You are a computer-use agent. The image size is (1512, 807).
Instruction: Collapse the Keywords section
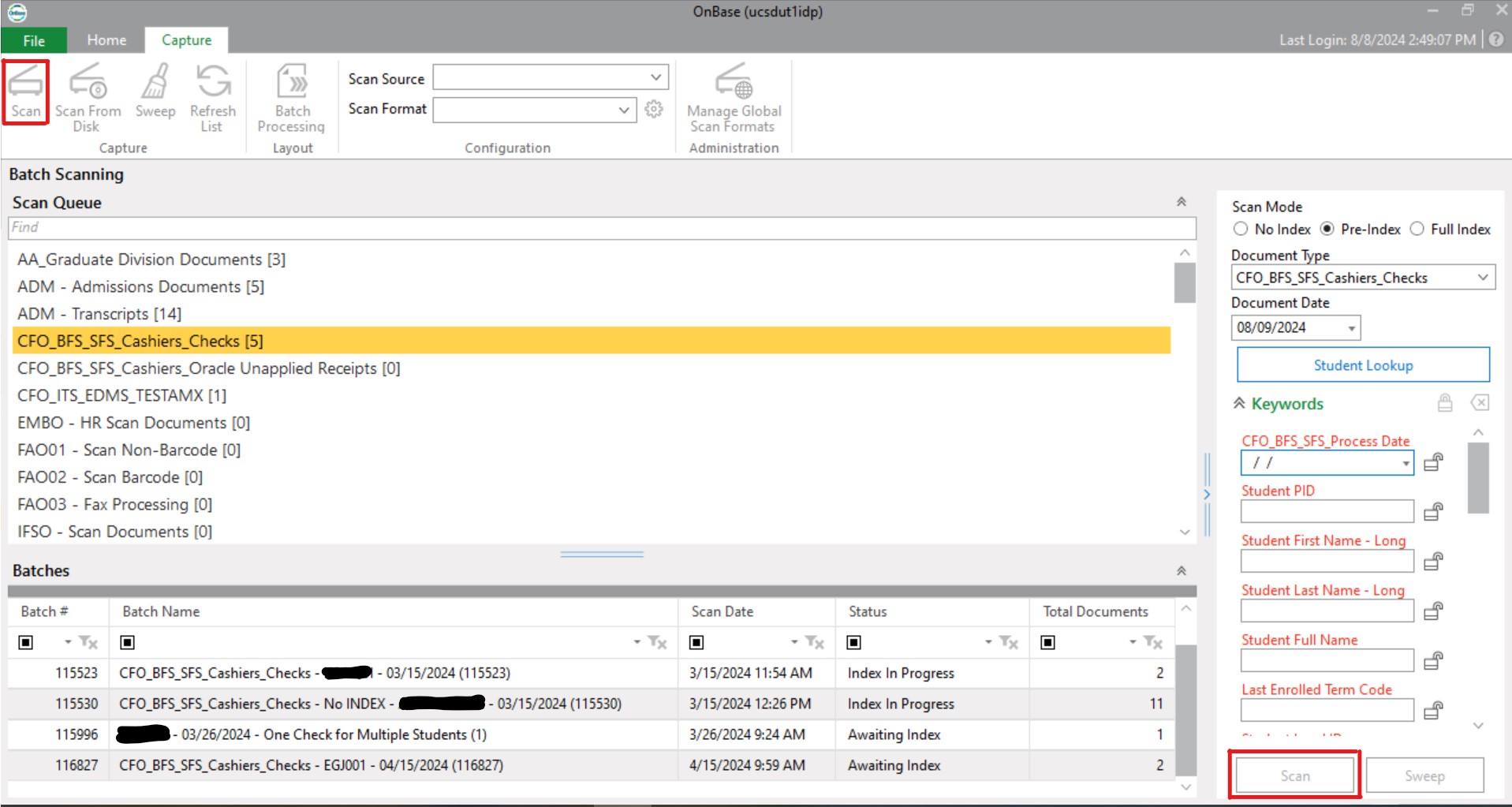1239,403
